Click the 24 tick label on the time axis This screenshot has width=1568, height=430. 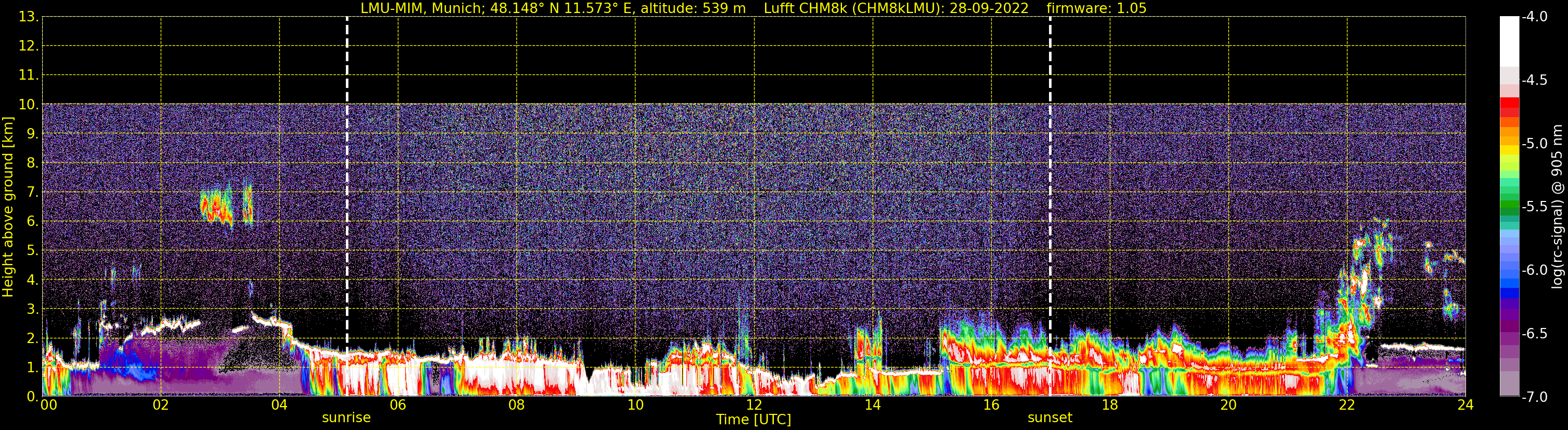click(1465, 406)
